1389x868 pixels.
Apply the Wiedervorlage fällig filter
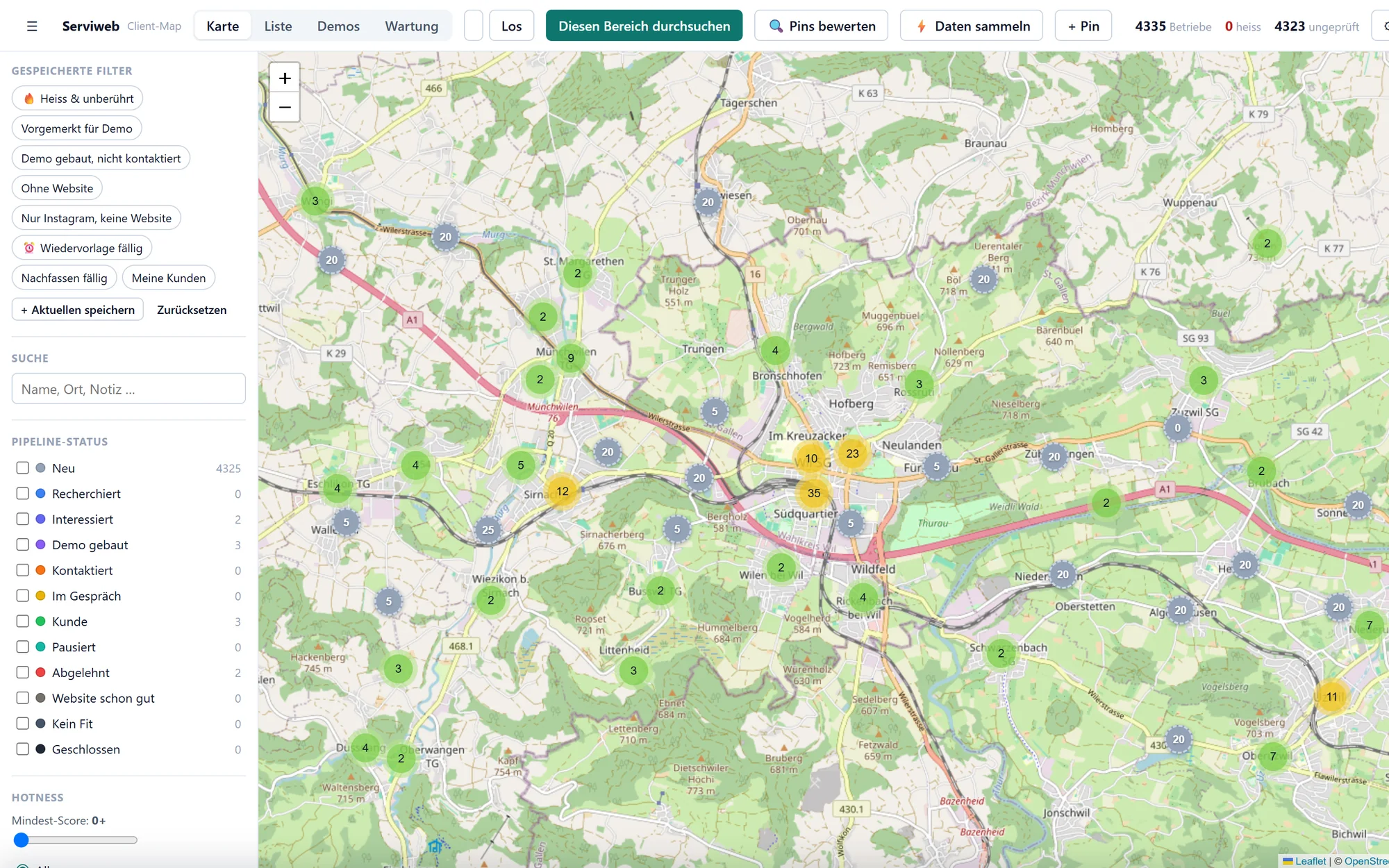point(82,248)
